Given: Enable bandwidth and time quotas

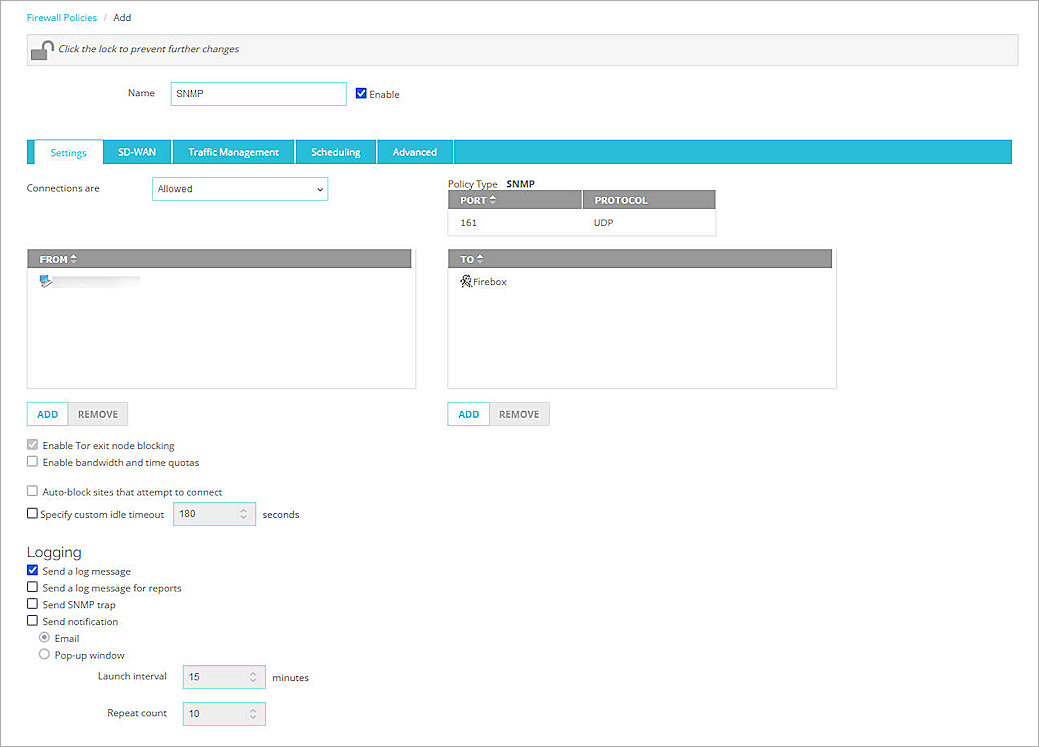Looking at the screenshot, I should (31, 462).
